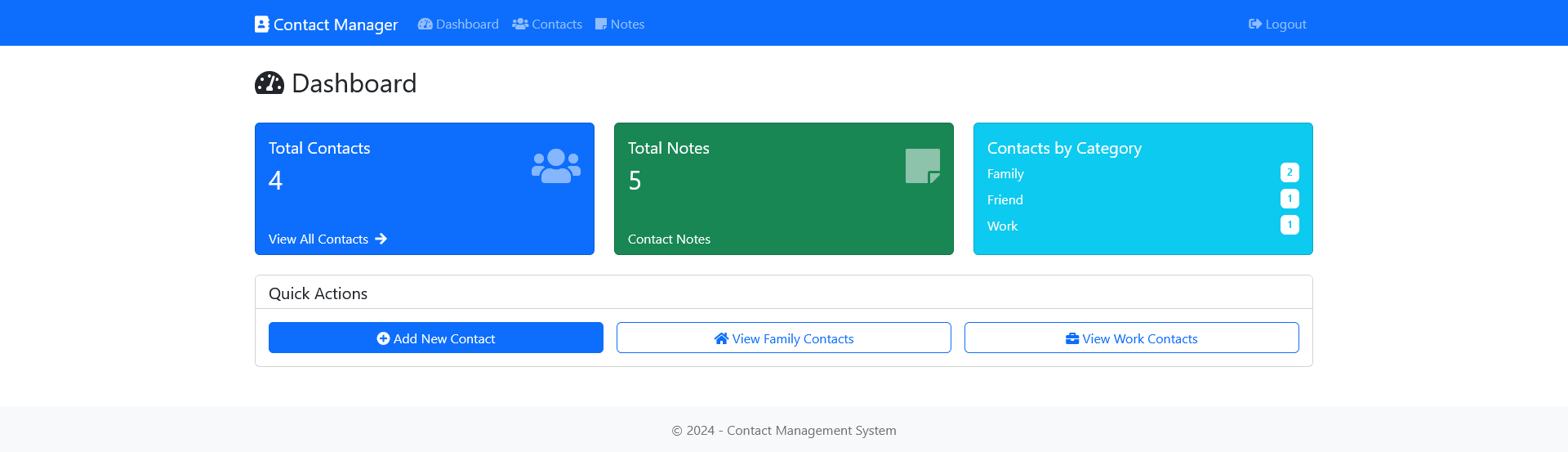The width and height of the screenshot is (1568, 452).
Task: Click the arrow icon after View All Contacts
Action: click(381, 239)
